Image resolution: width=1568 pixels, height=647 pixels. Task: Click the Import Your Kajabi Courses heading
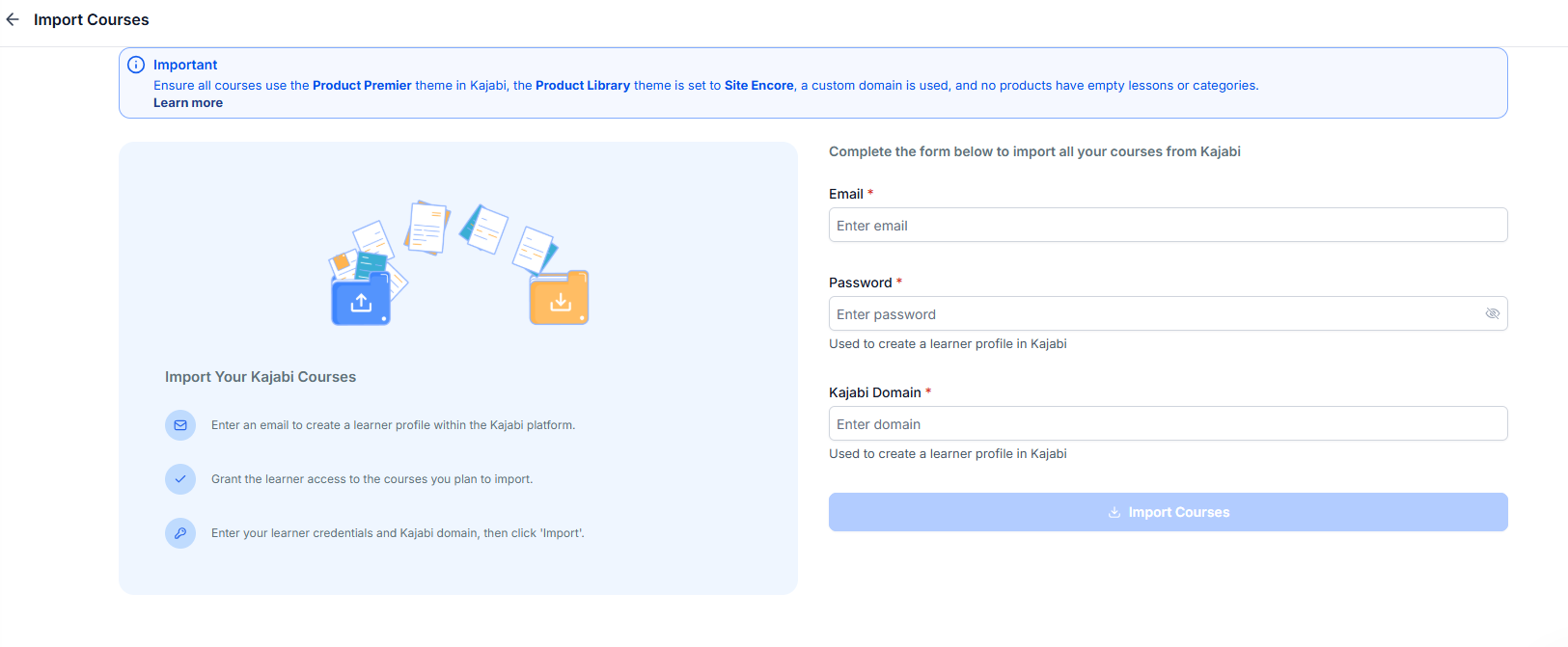[261, 377]
